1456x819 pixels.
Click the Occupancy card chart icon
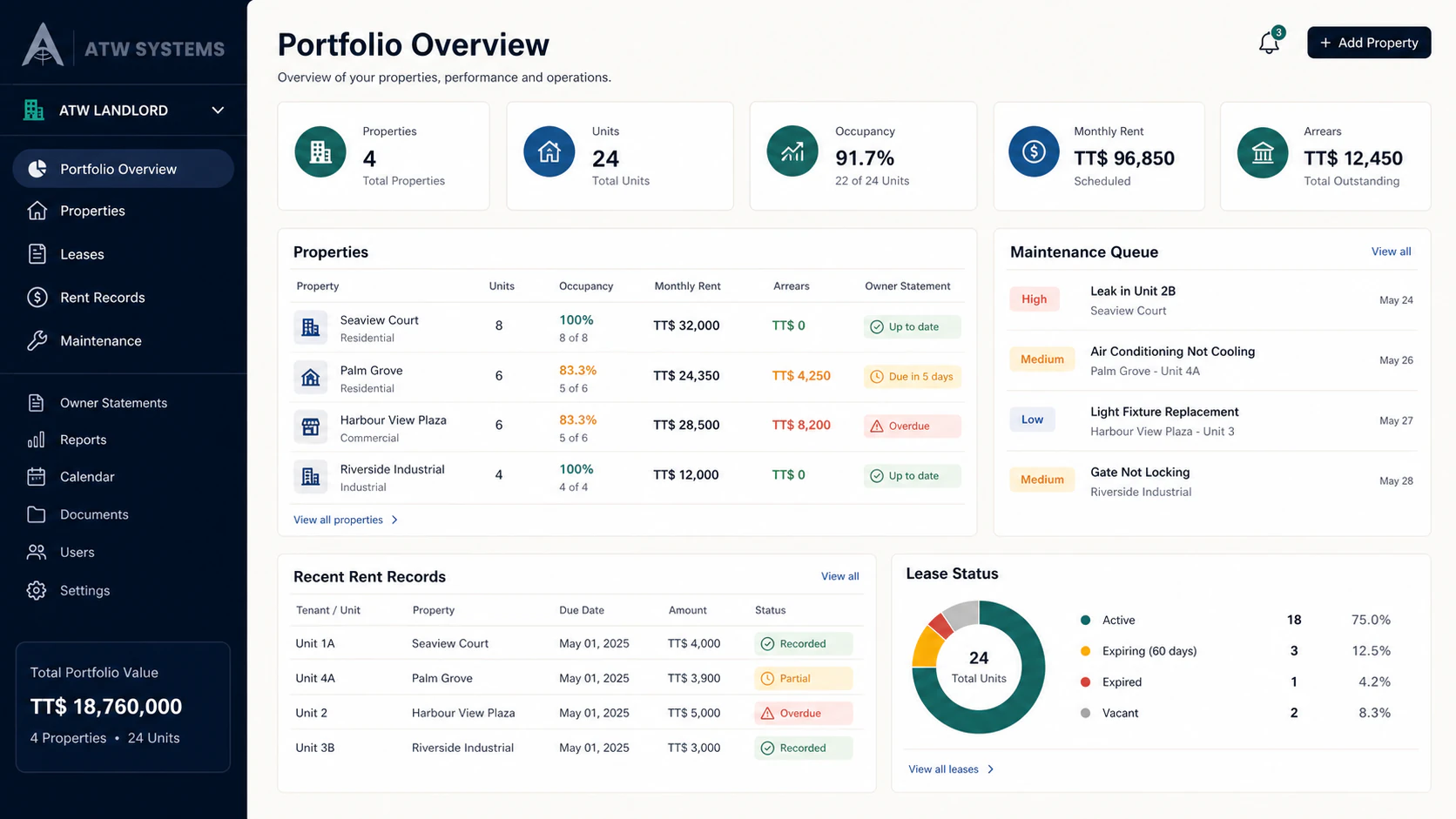(792, 152)
